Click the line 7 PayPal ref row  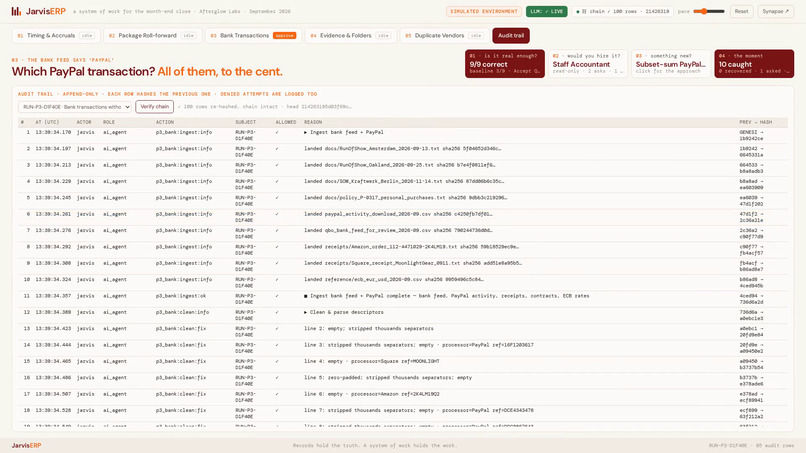point(403,413)
